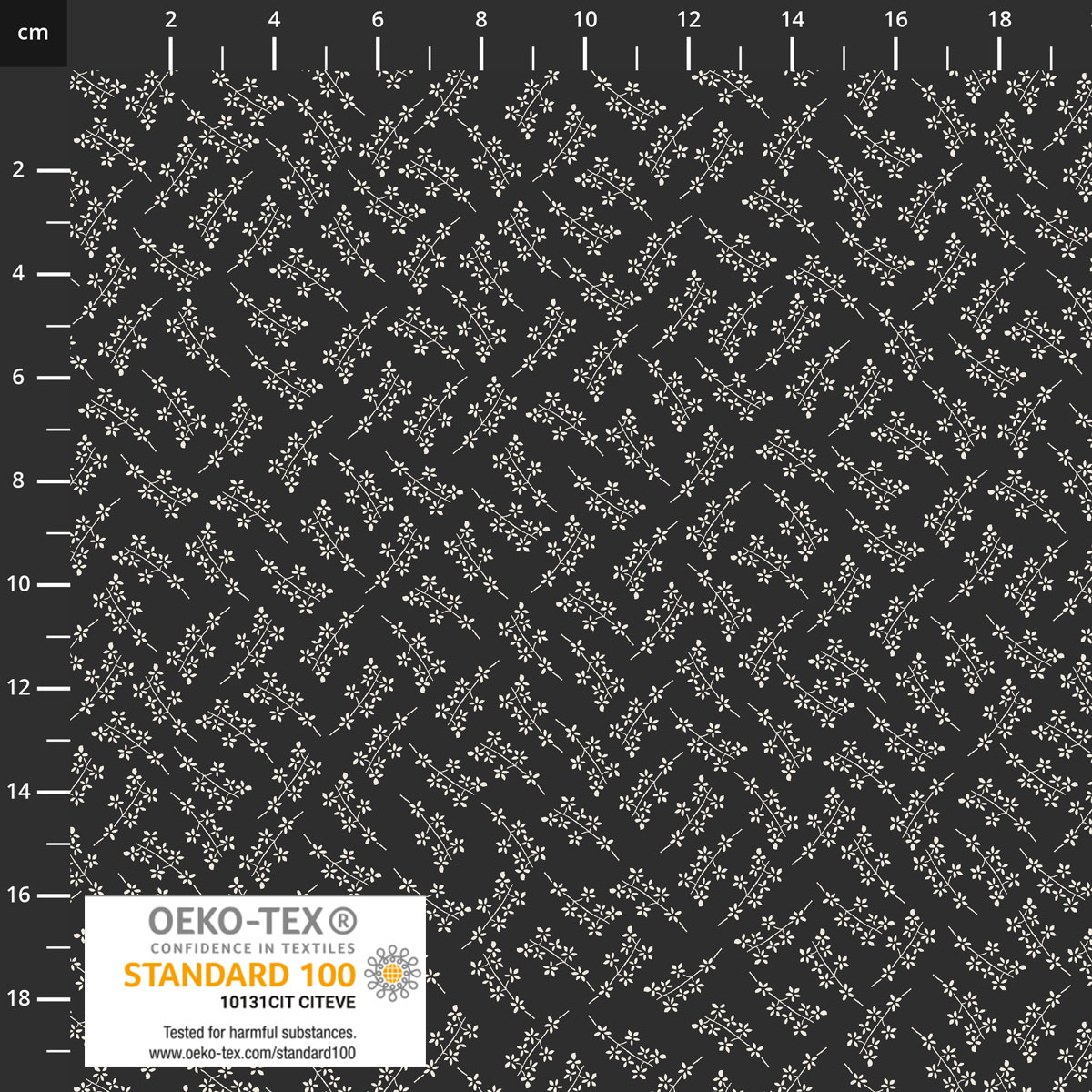Click the 8 mark on left ruler
1092x1092 pixels.
pyautogui.click(x=18, y=481)
